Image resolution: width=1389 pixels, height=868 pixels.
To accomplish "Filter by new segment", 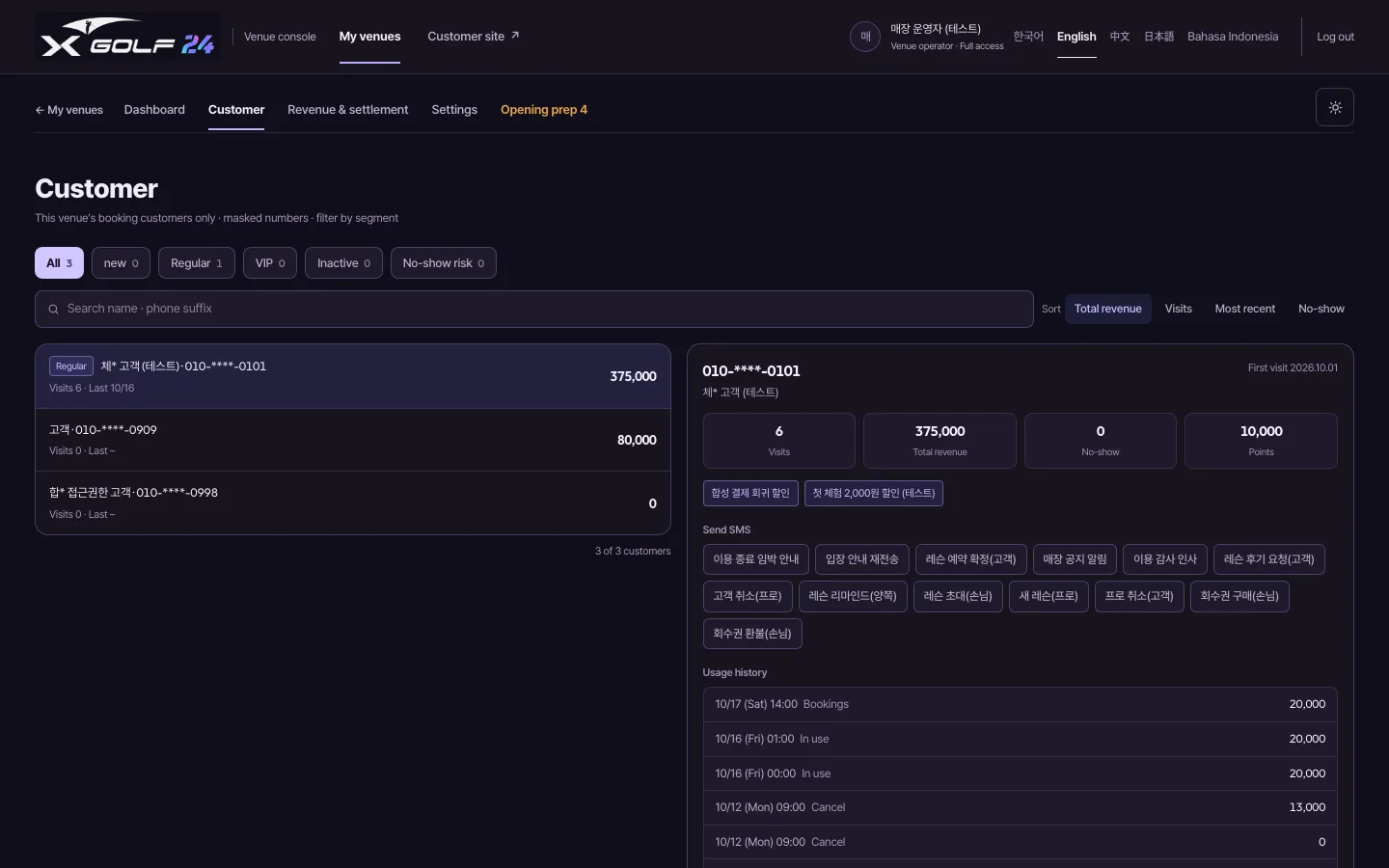I will (x=121, y=263).
